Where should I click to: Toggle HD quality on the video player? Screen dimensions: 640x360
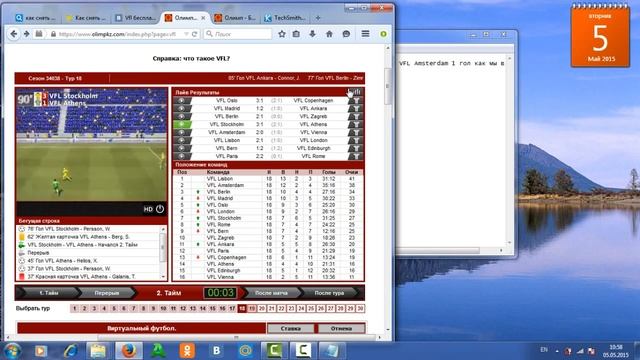[x=148, y=209]
